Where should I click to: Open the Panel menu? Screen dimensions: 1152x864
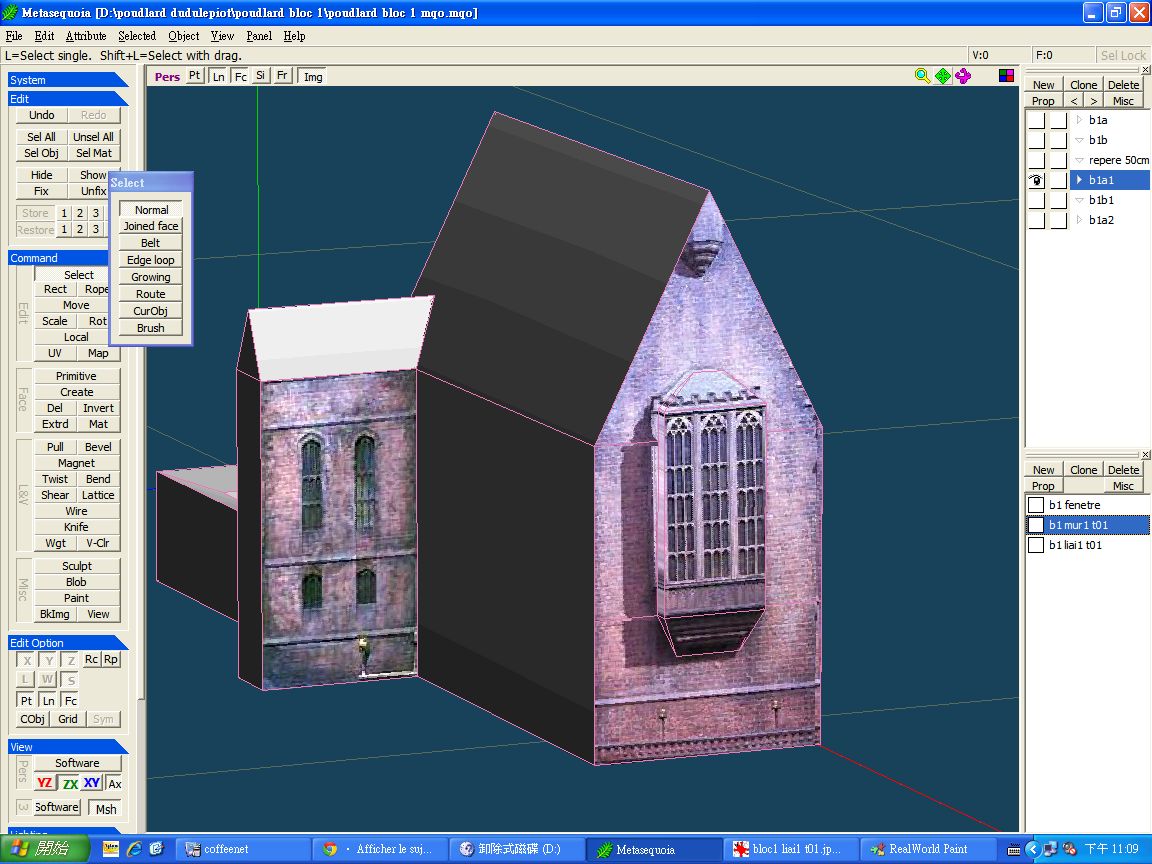[259, 36]
